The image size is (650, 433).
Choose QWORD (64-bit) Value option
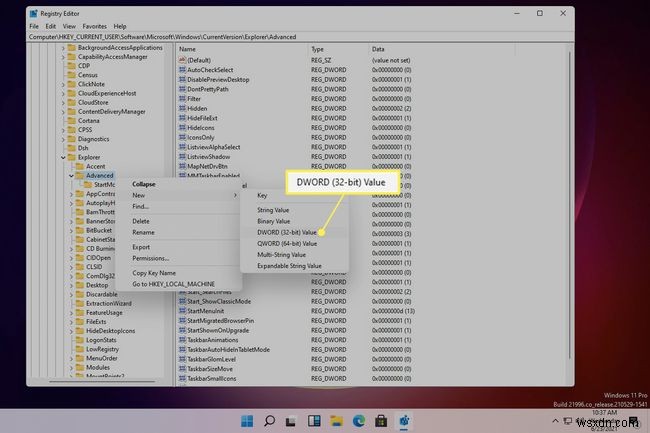[x=287, y=244]
